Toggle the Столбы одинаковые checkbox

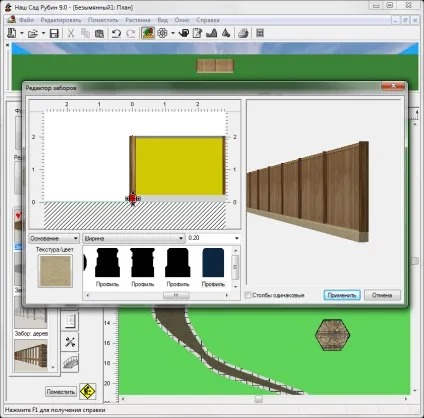pyautogui.click(x=248, y=295)
